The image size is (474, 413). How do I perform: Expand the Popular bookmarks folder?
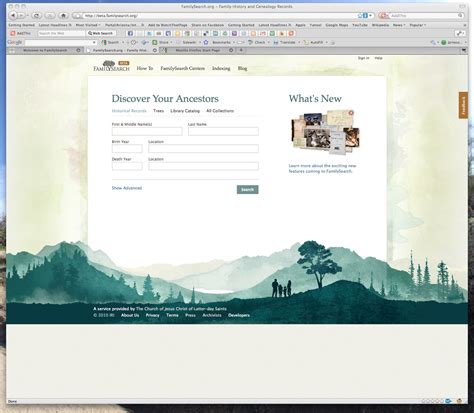[x=417, y=25]
